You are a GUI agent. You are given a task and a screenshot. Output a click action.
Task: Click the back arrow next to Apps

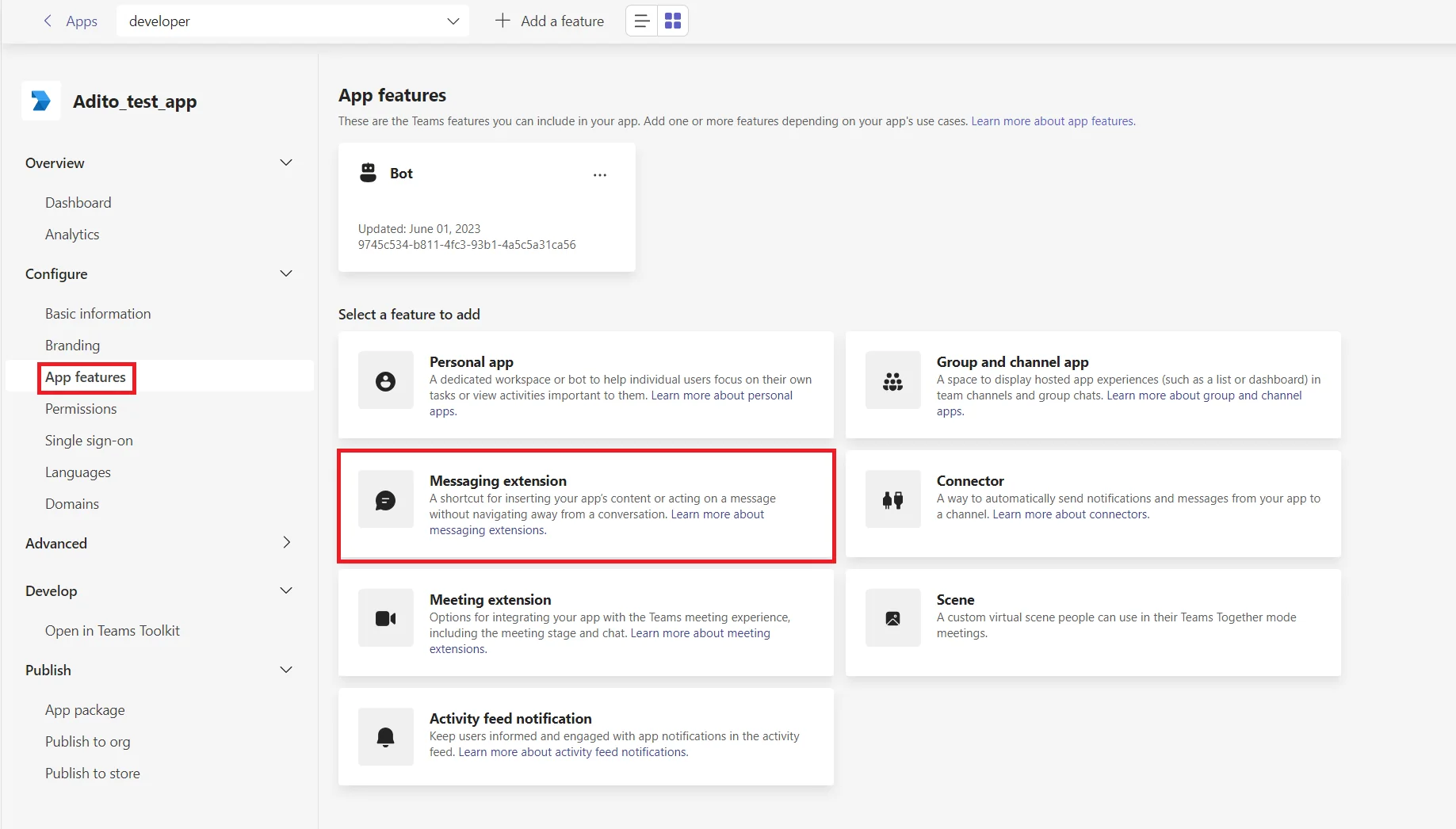coord(48,21)
